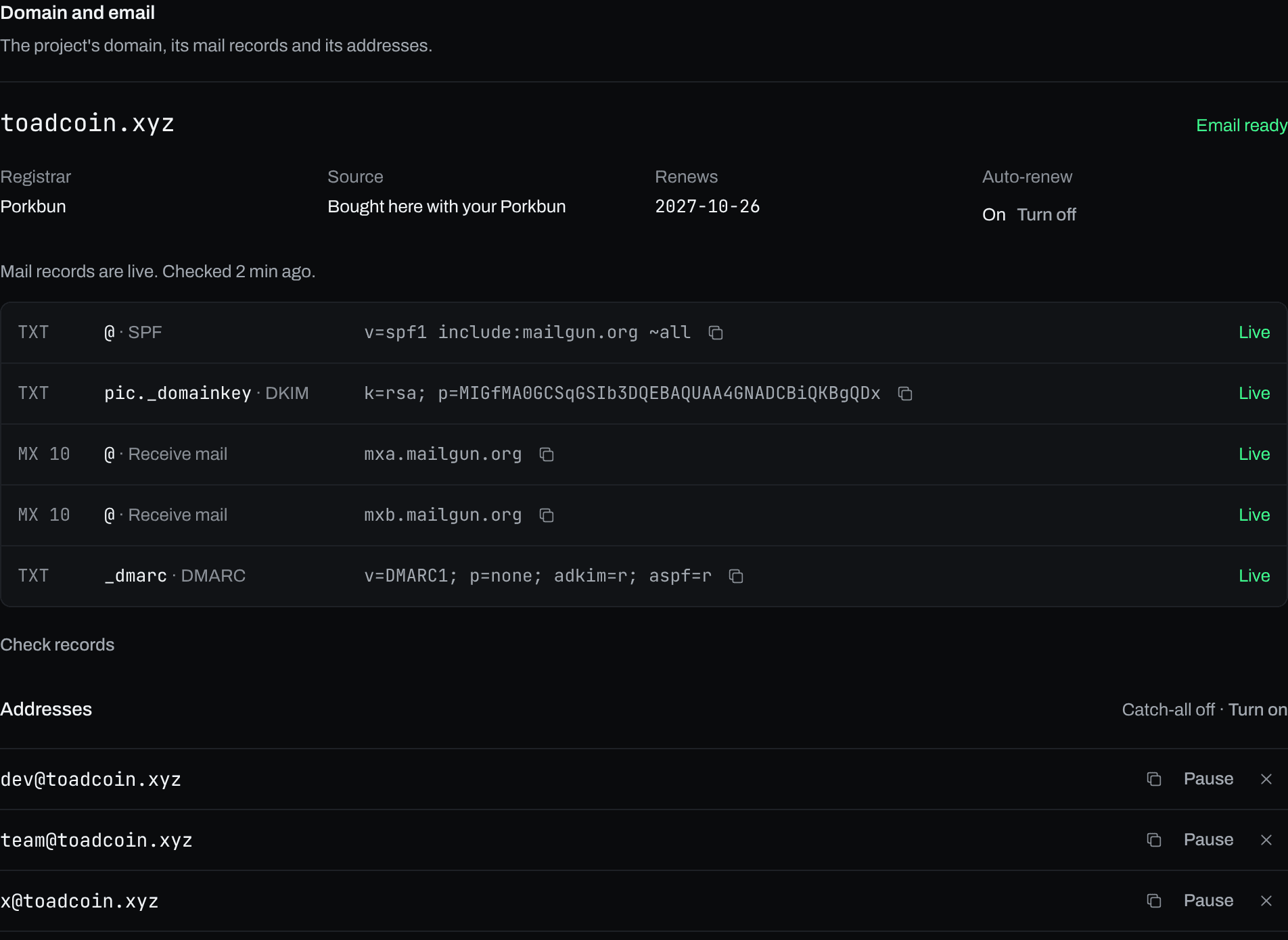This screenshot has height=940, width=1288.
Task: Click the mxa.mailgun.org value text
Action: tap(443, 454)
